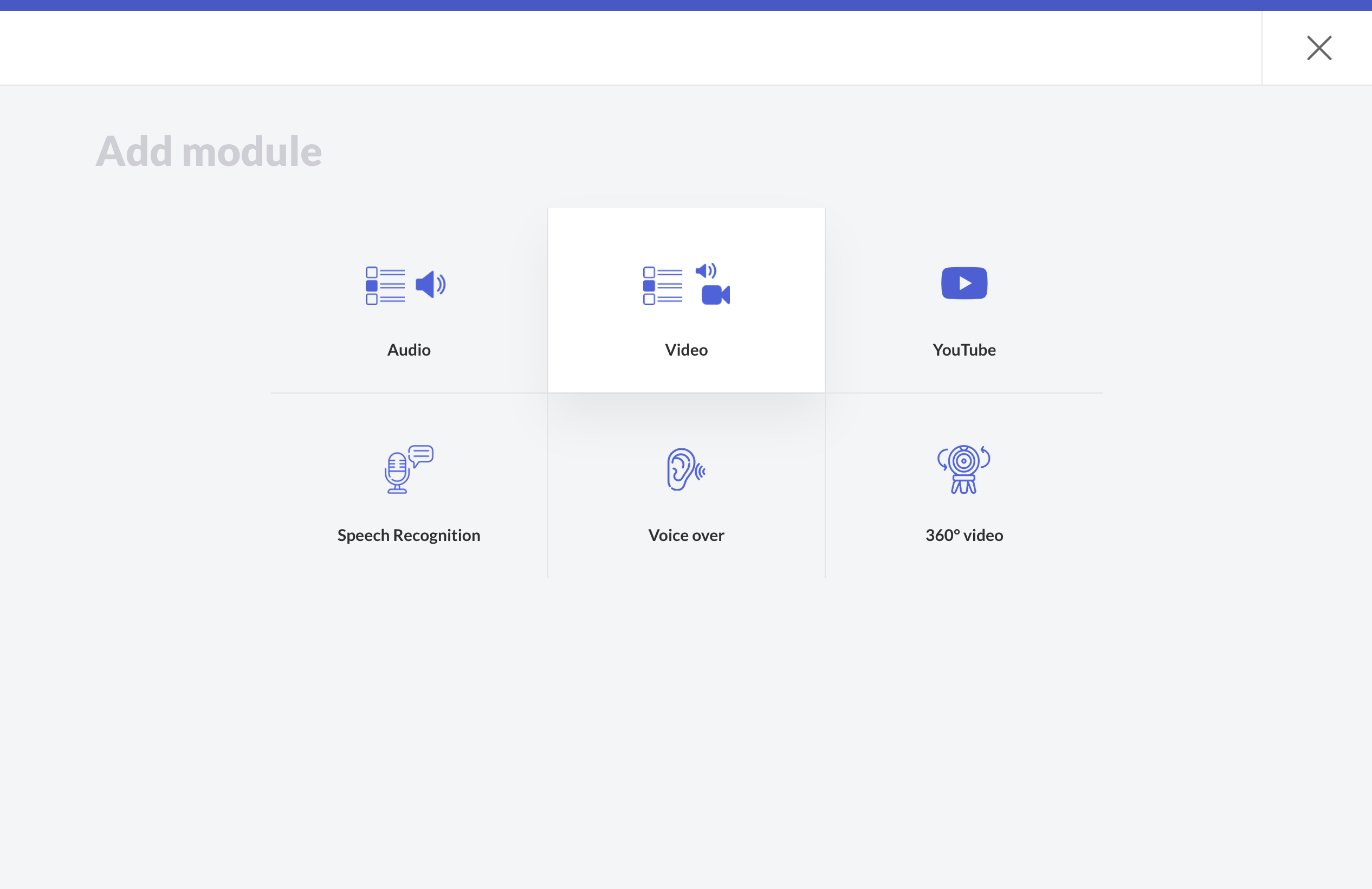Choose the Video module label

tap(686, 350)
